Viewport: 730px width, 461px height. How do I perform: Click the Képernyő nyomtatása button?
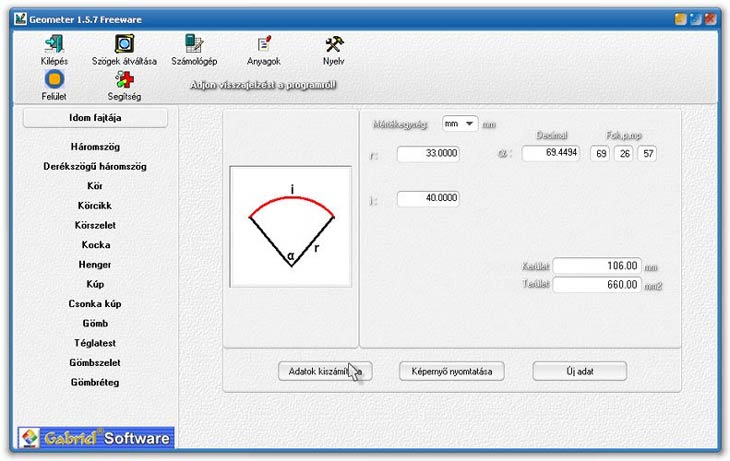(x=452, y=371)
